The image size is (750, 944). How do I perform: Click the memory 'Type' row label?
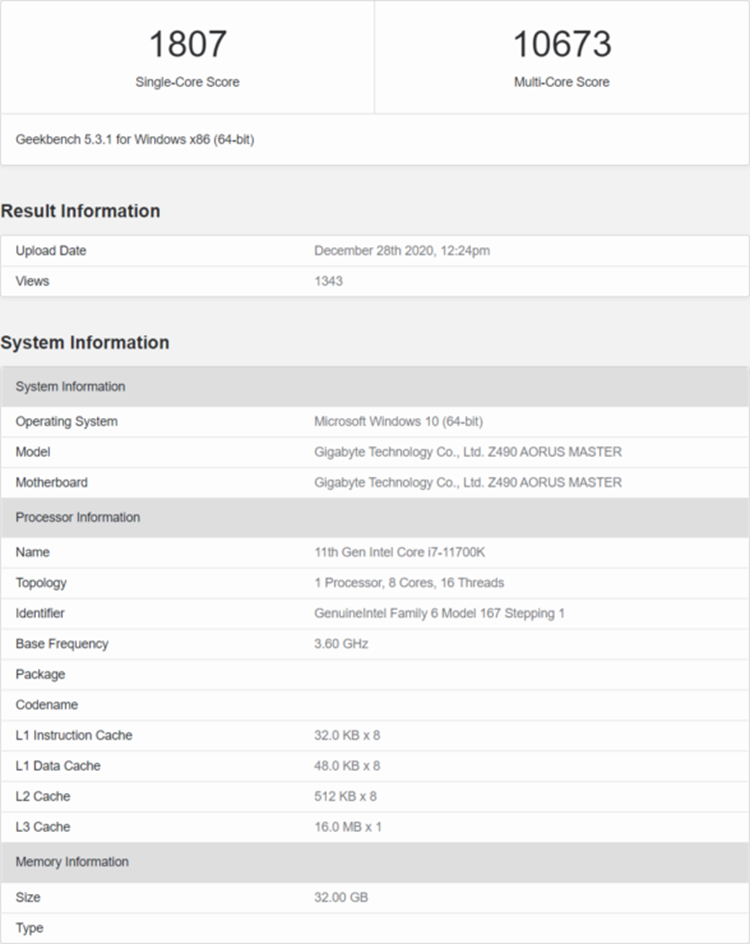click(29, 928)
